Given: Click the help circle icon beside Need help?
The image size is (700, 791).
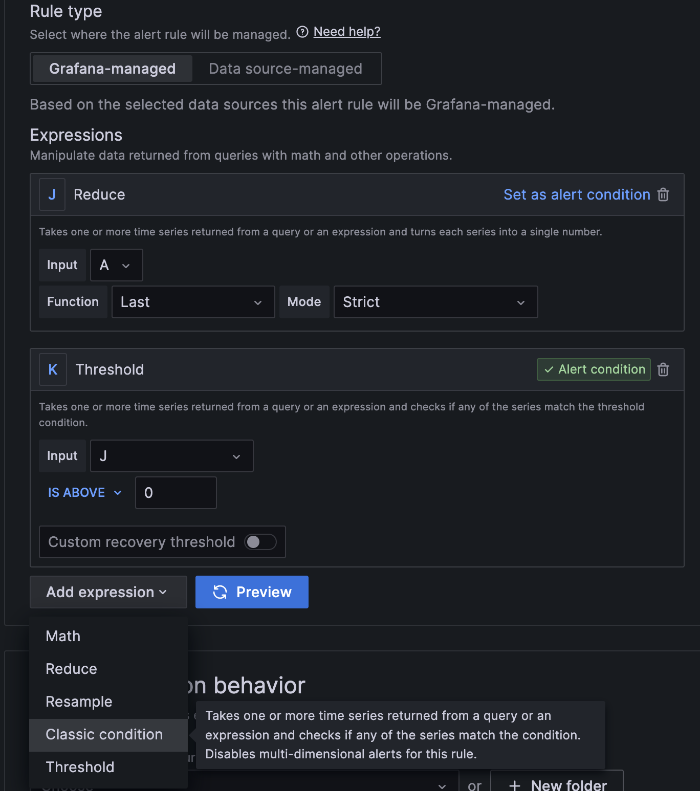Looking at the screenshot, I should (302, 32).
